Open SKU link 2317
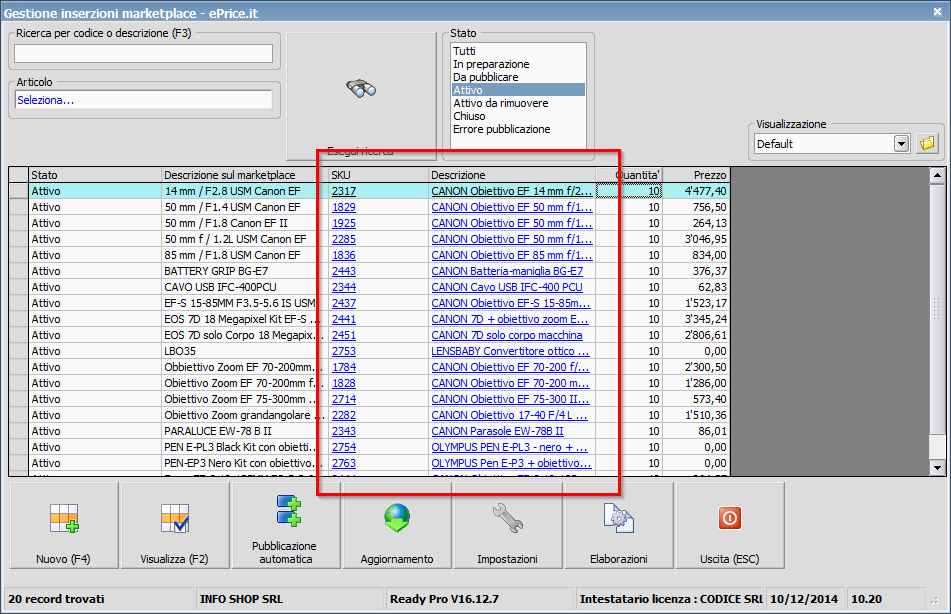Viewport: 951px width, 614px height. 344,191
